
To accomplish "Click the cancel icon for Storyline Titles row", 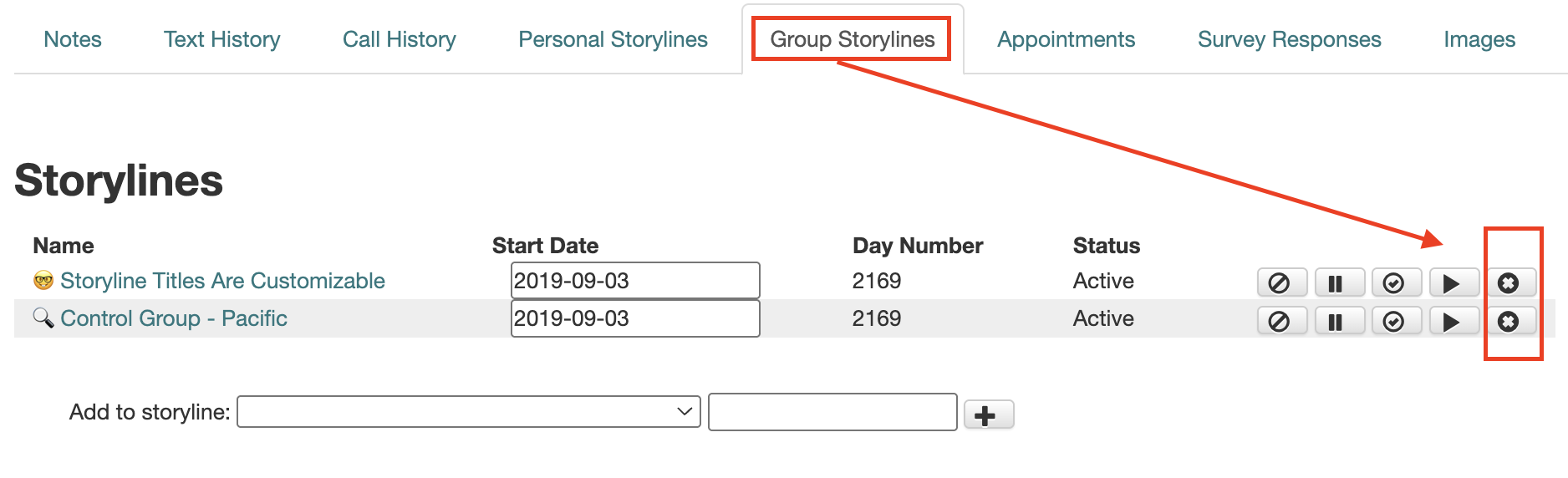I will click(1280, 283).
